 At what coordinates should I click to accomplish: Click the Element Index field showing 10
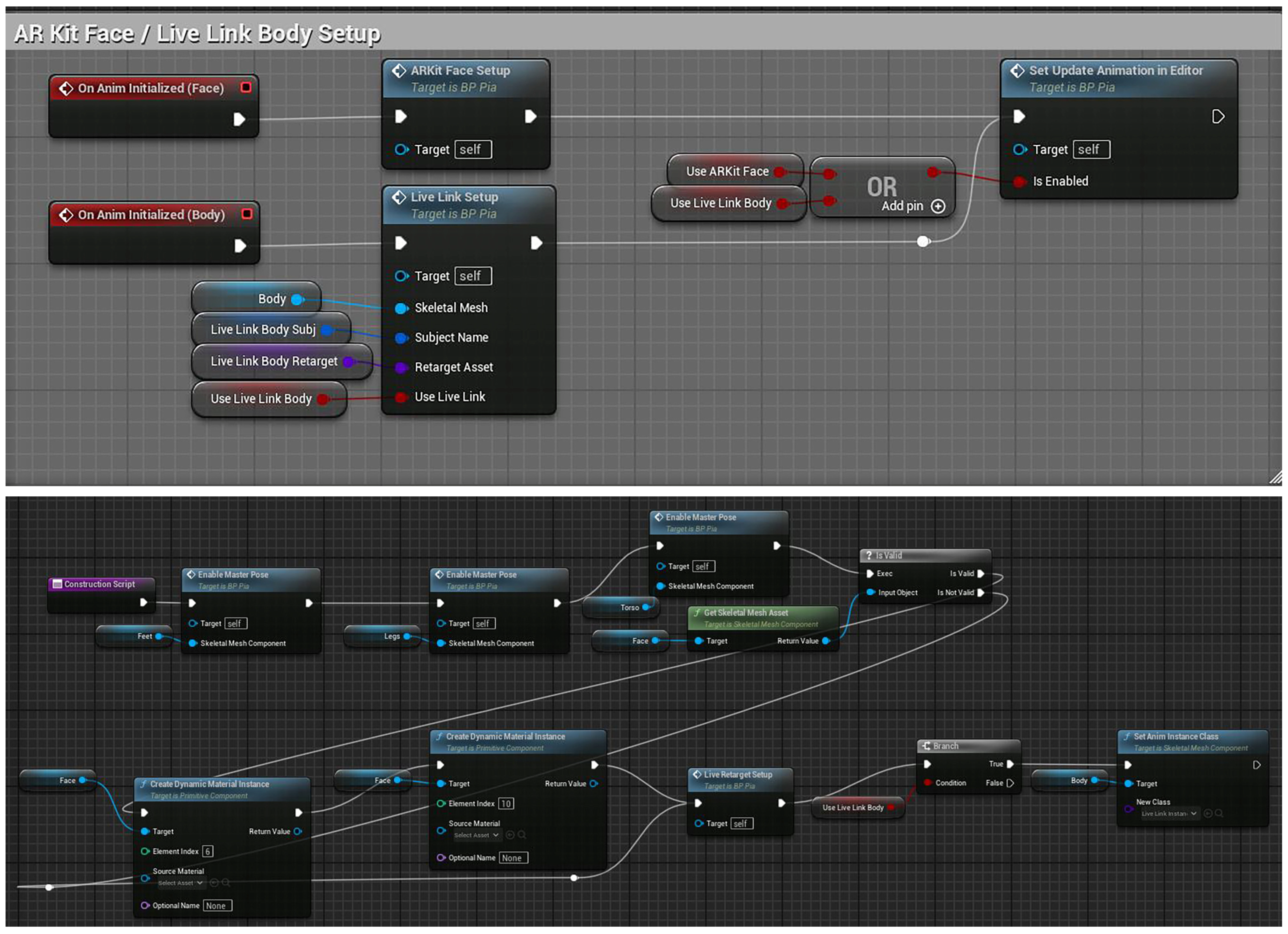tap(506, 803)
